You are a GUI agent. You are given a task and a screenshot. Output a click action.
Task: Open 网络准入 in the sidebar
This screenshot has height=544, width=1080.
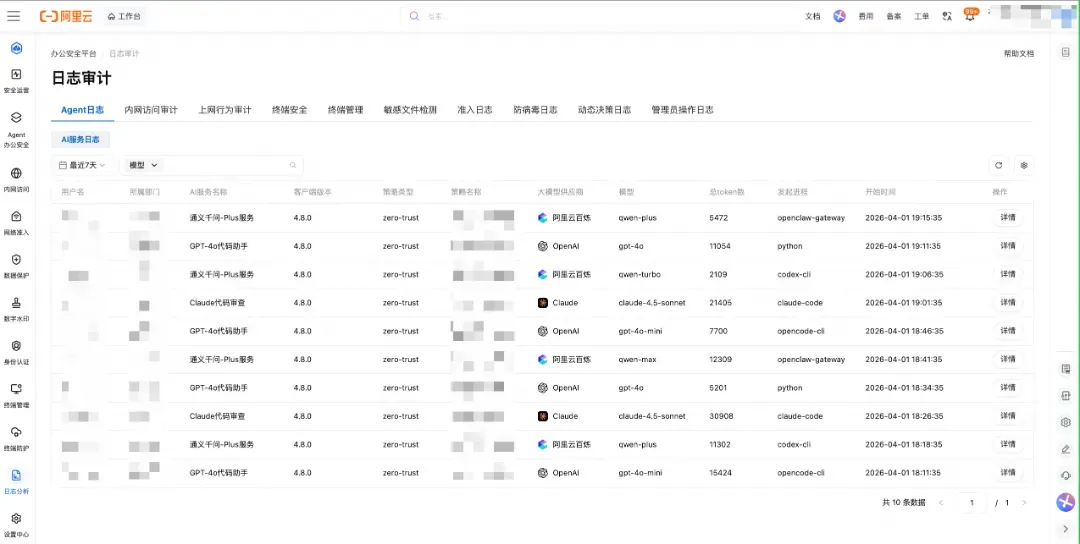point(17,223)
